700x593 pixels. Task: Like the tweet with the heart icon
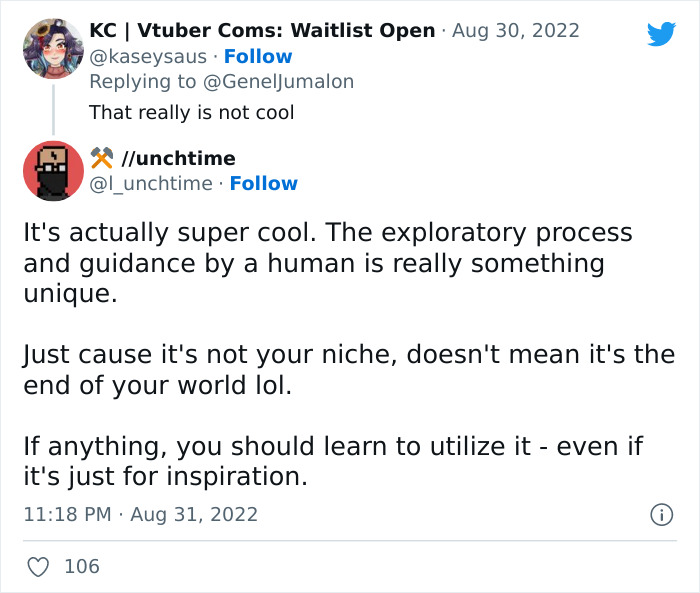[38, 567]
